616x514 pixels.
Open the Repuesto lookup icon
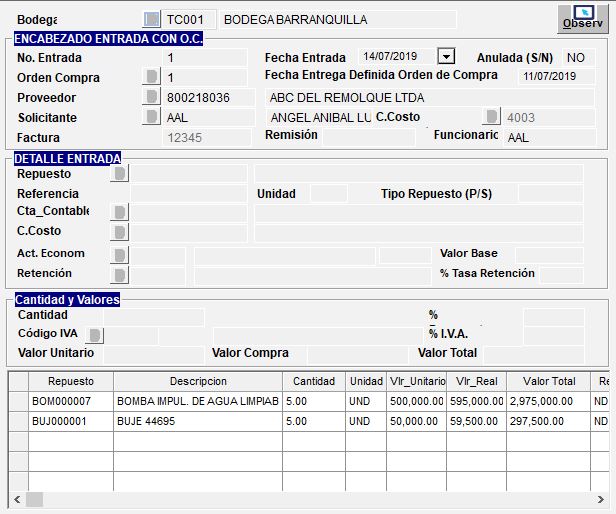(x=119, y=174)
